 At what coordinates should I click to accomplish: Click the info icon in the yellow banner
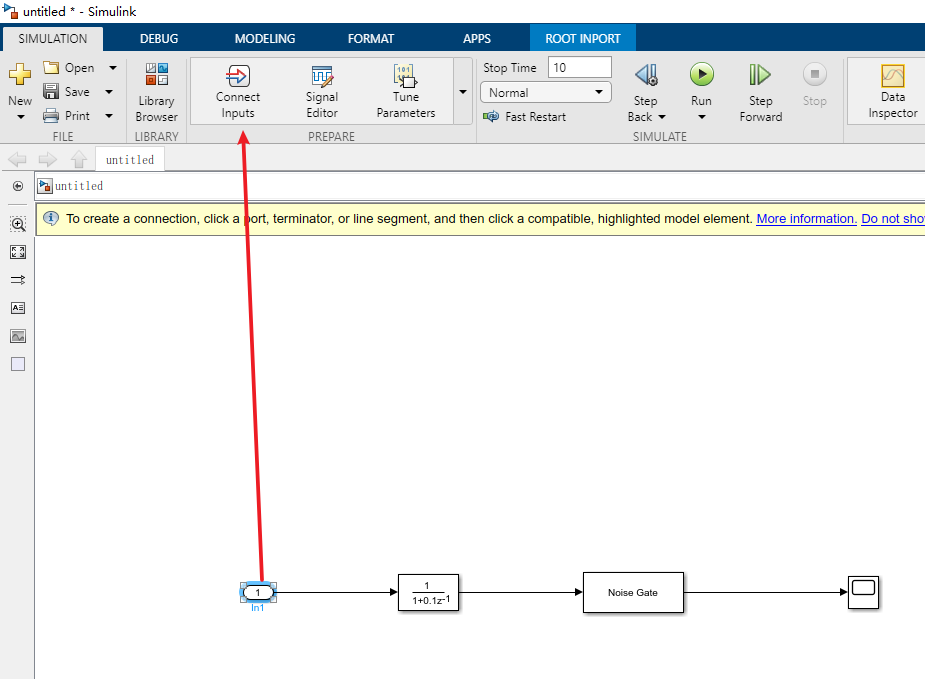(51, 218)
